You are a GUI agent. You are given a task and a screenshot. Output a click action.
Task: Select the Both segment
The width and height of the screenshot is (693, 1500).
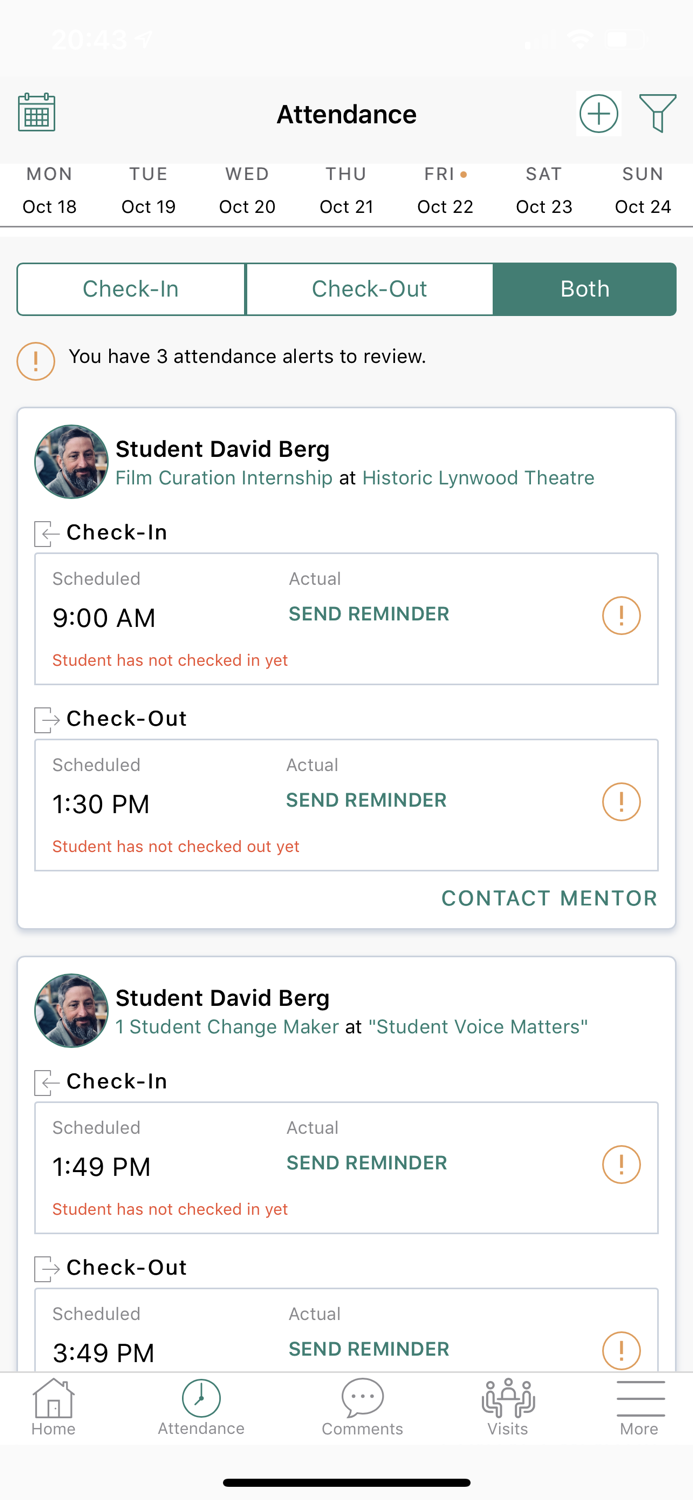(x=585, y=289)
